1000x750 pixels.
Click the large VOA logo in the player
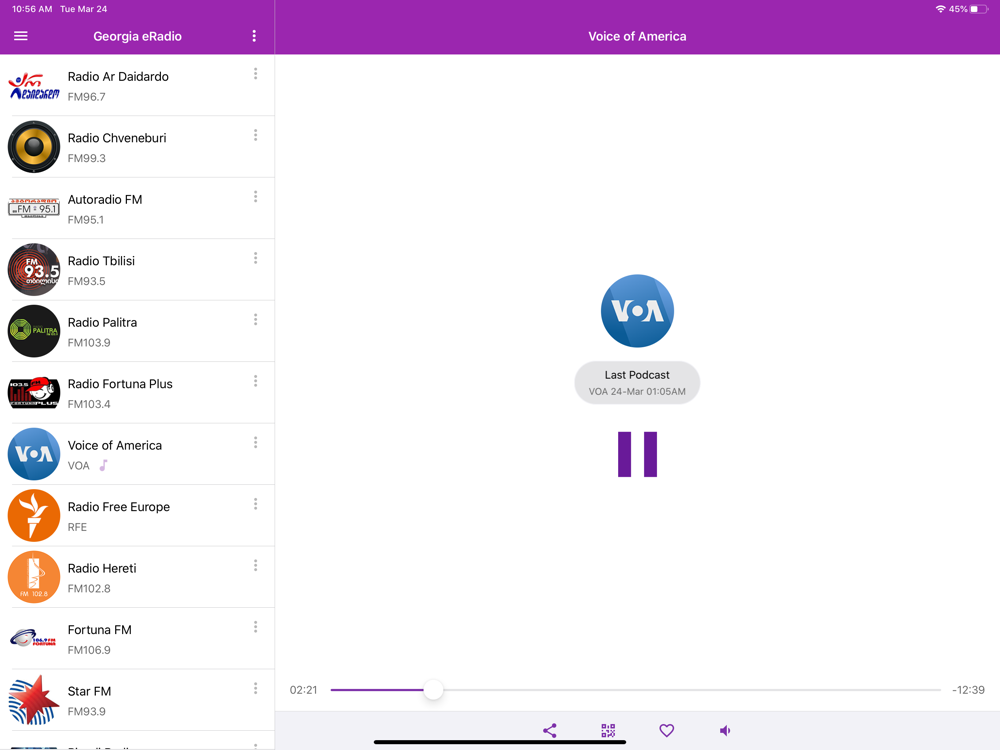pyautogui.click(x=637, y=311)
